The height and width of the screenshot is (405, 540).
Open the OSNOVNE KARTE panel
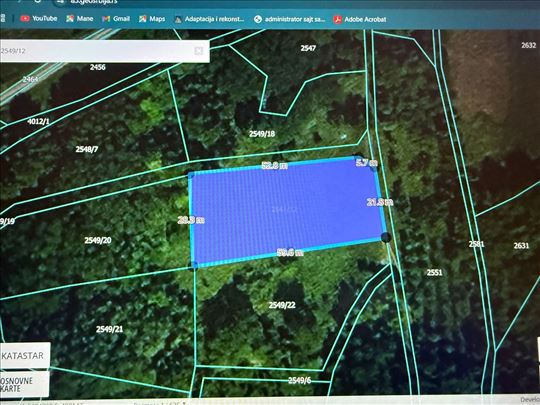24,384
